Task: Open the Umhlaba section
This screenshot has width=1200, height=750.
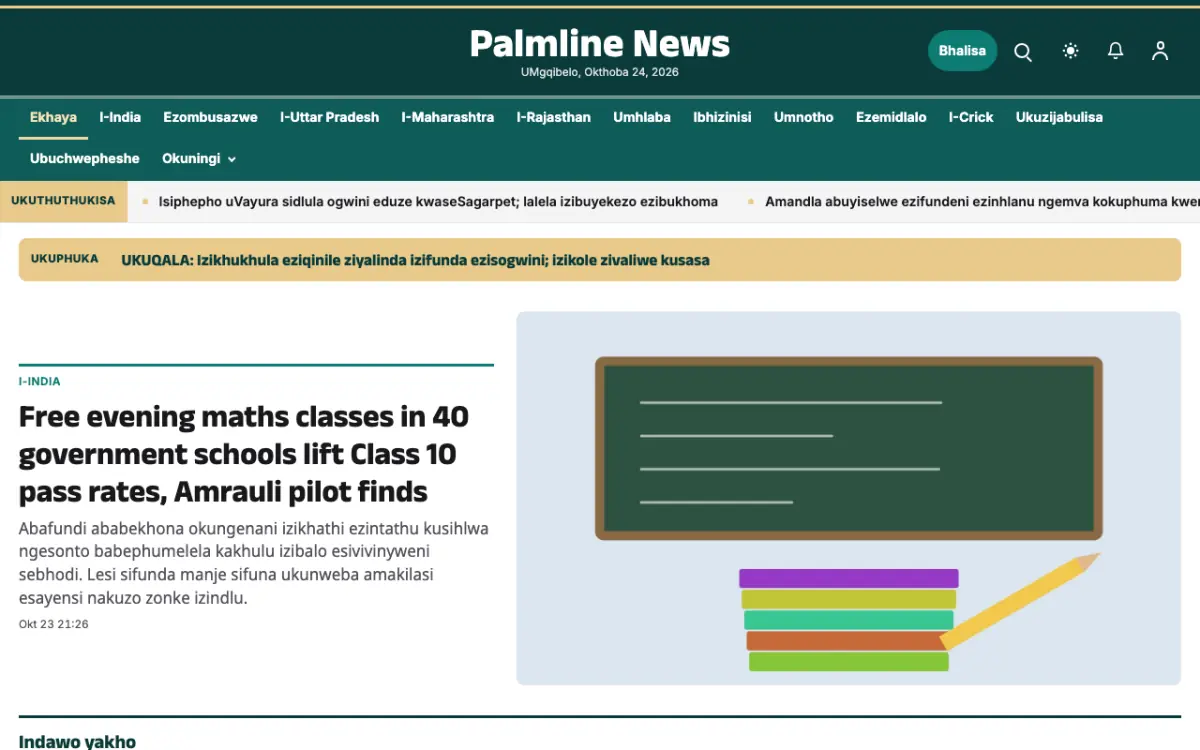Action: [x=642, y=117]
